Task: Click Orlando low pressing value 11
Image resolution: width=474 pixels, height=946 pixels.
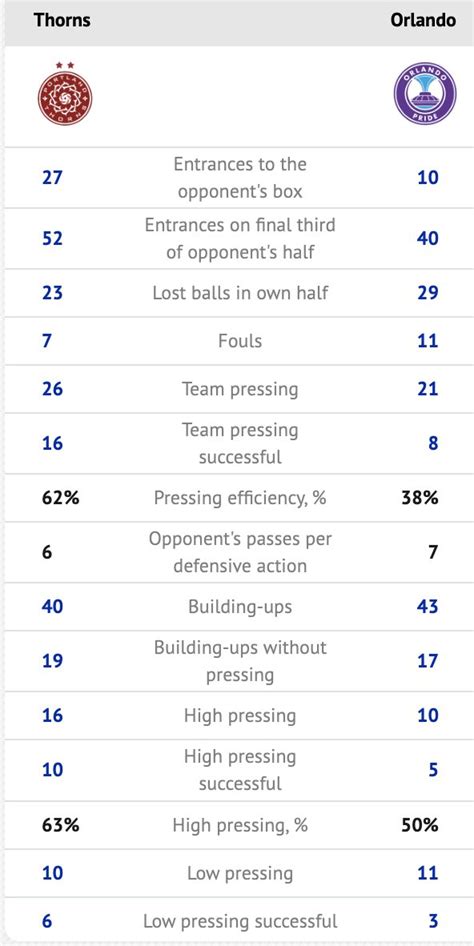Action: [428, 873]
